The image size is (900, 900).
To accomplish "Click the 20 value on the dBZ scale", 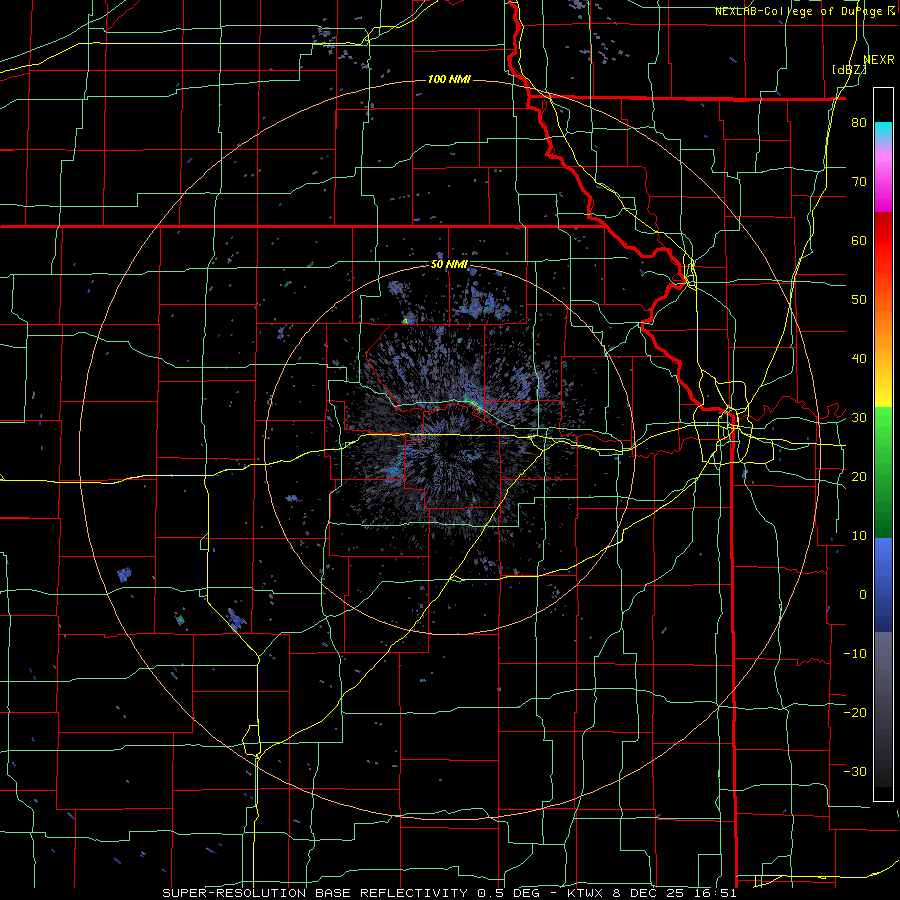I will 859,477.
